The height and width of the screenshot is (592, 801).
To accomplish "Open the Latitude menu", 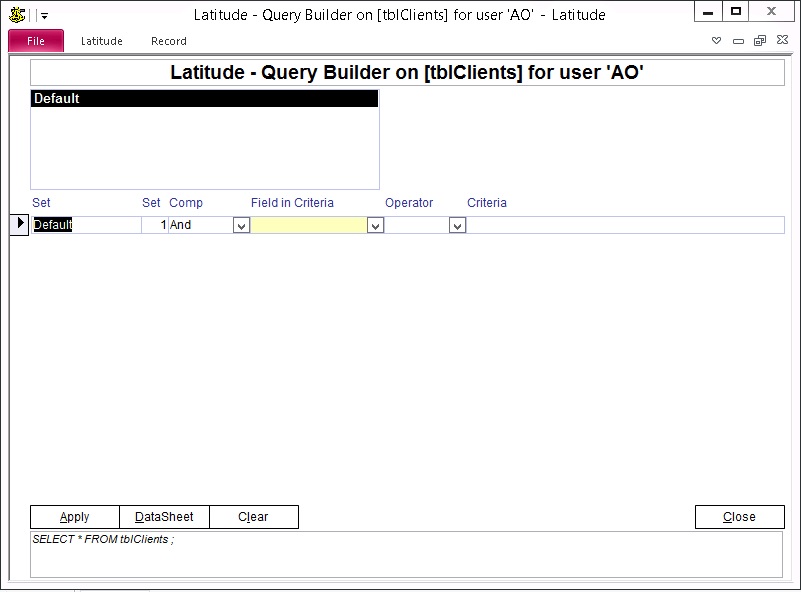I will click(x=102, y=41).
